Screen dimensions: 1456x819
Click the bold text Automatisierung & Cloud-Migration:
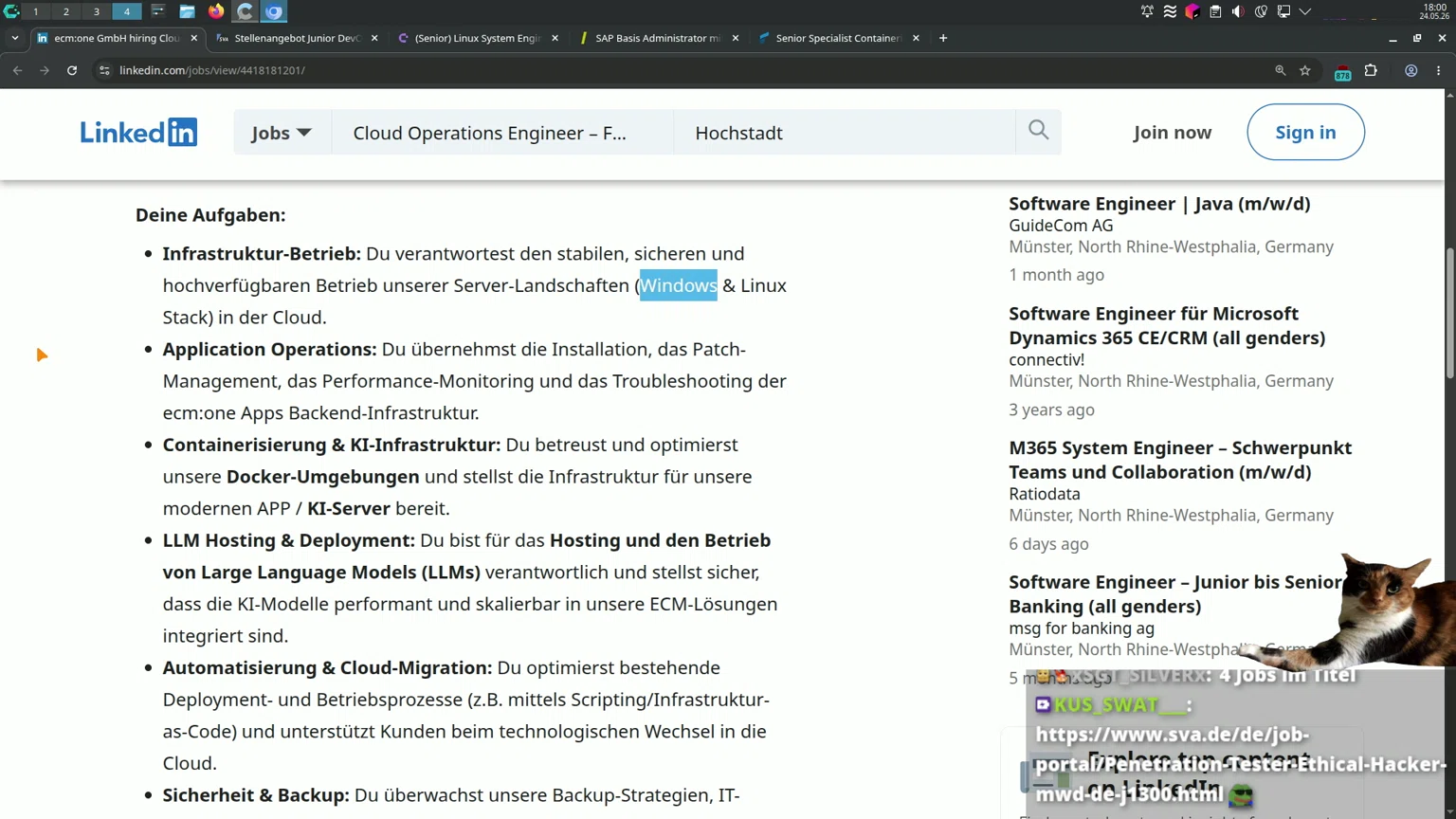(327, 668)
